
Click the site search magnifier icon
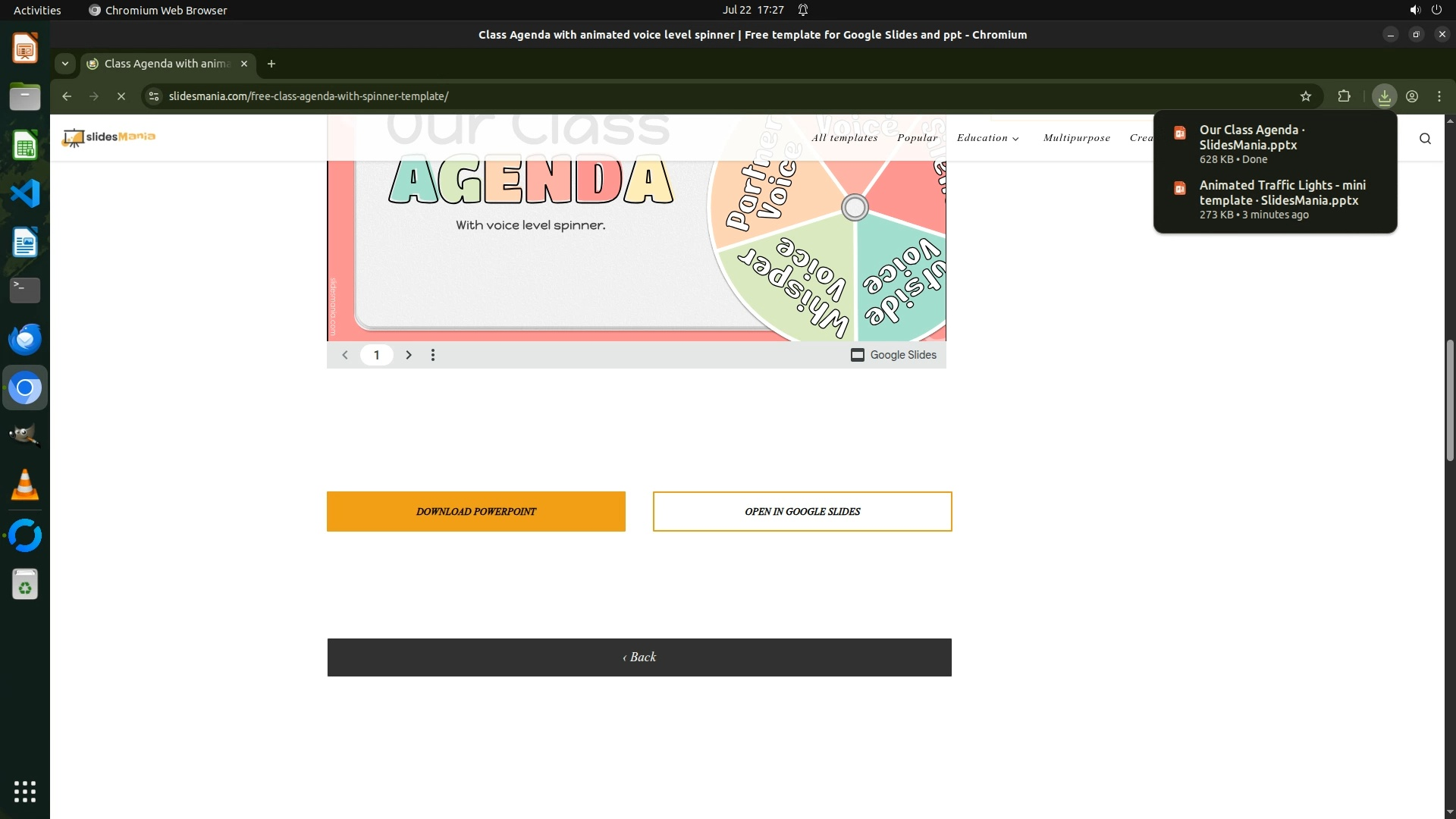point(1425,138)
